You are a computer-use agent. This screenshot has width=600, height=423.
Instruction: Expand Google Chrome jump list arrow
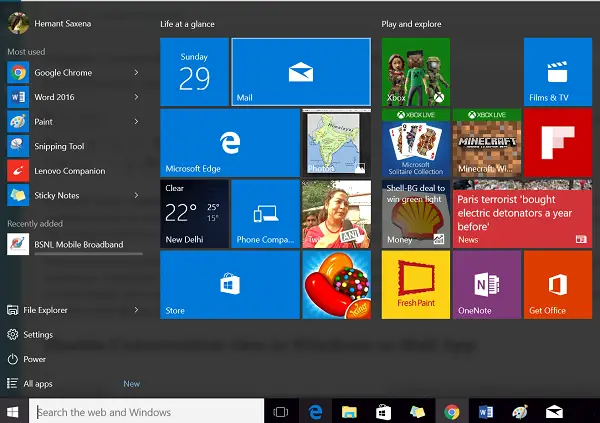tap(136, 72)
